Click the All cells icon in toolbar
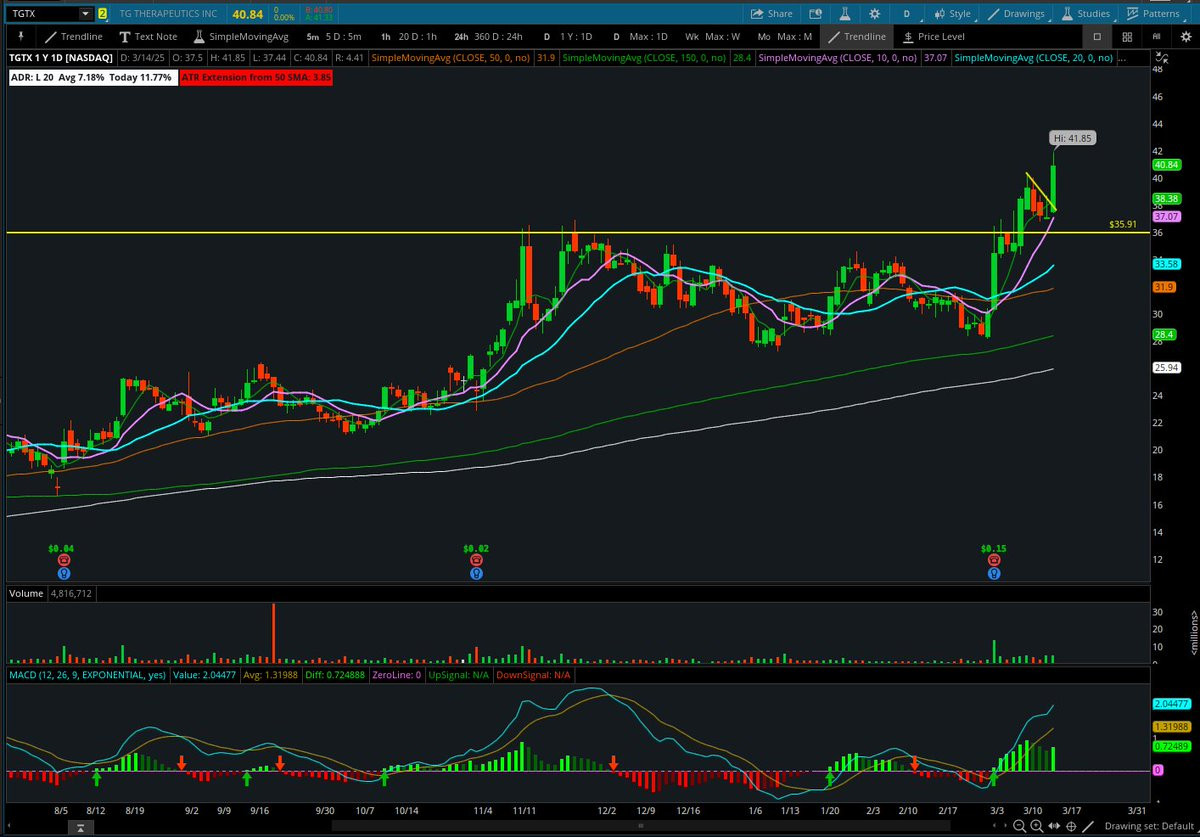The image size is (1200, 837). tap(1157, 36)
